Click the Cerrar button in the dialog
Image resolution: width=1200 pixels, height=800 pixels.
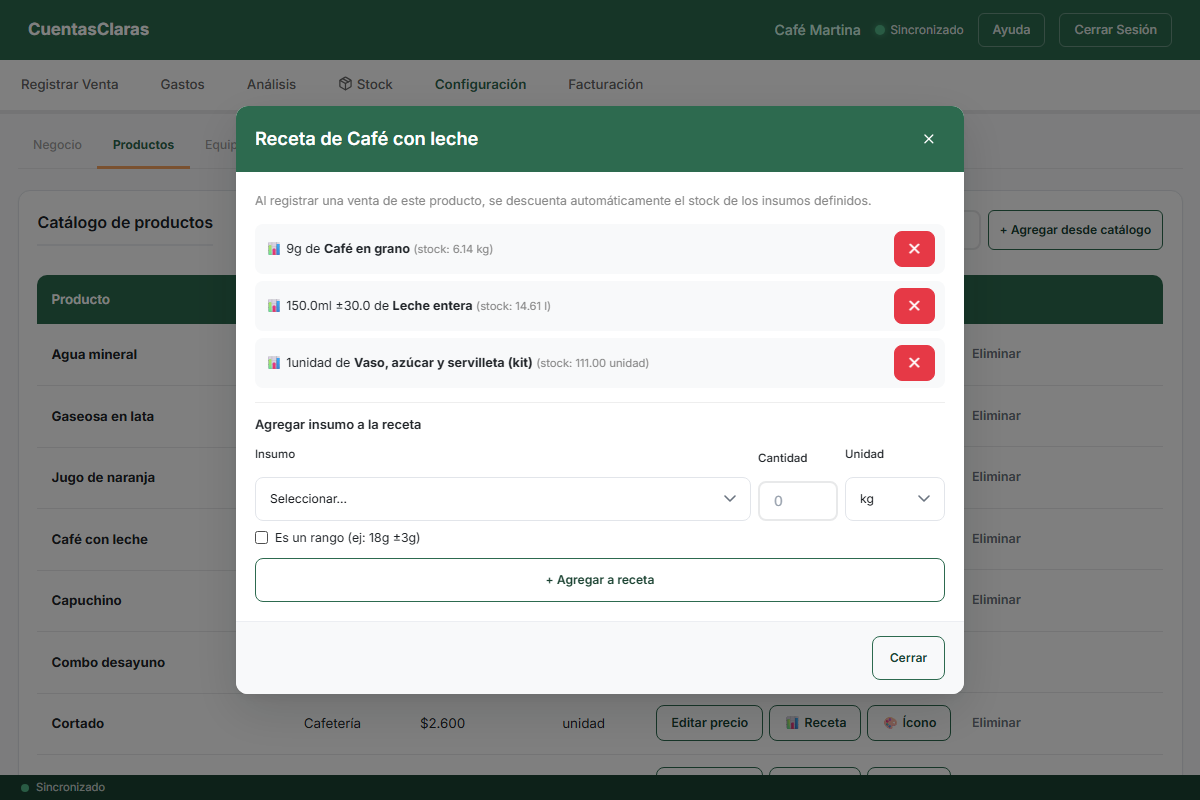[x=908, y=658]
